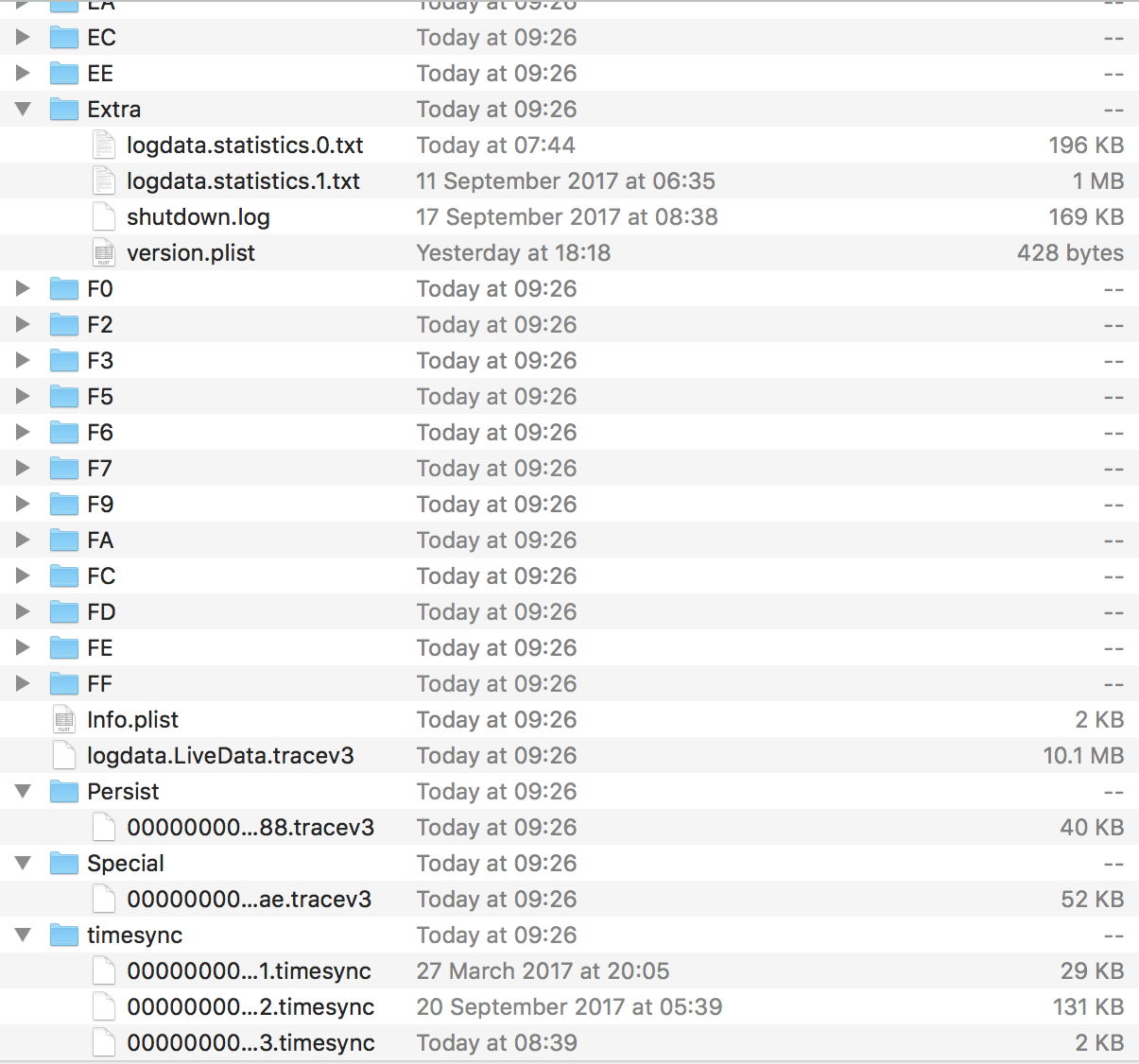The height and width of the screenshot is (1064, 1139).
Task: Select the 00000000...88.tracev3 file
Action: [x=250, y=827]
